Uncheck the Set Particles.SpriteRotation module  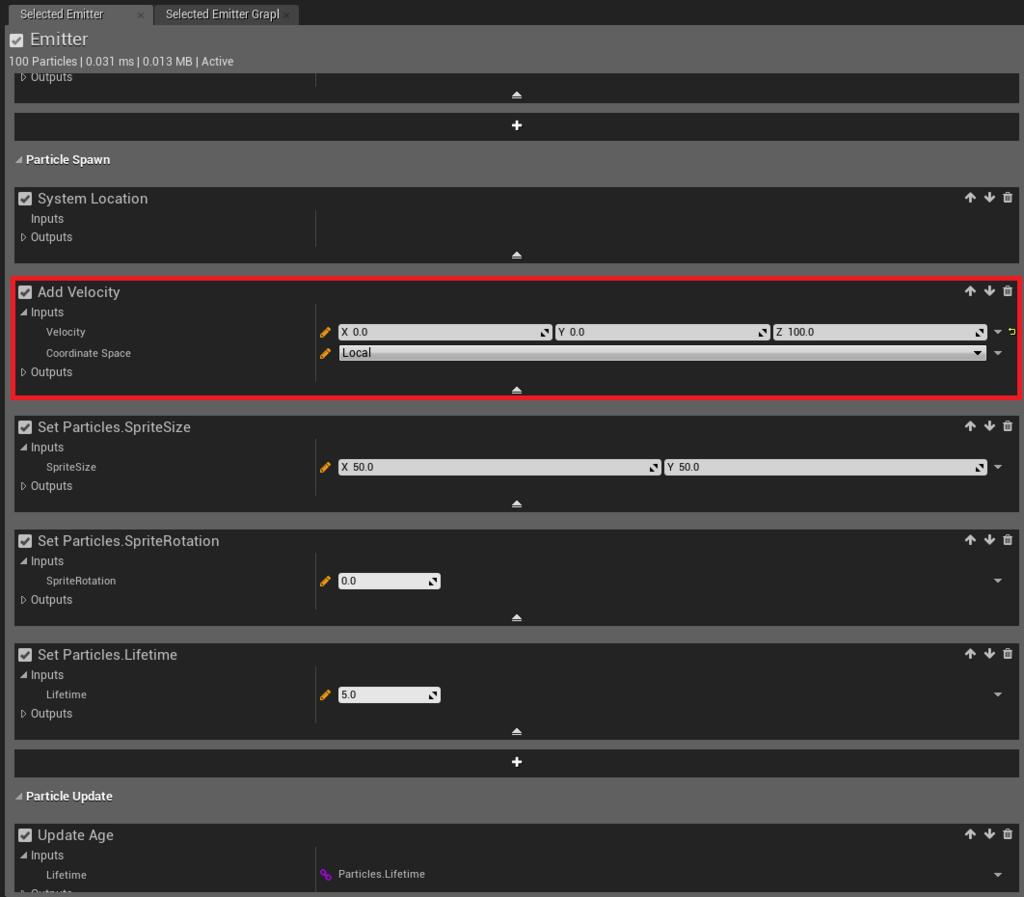25,541
